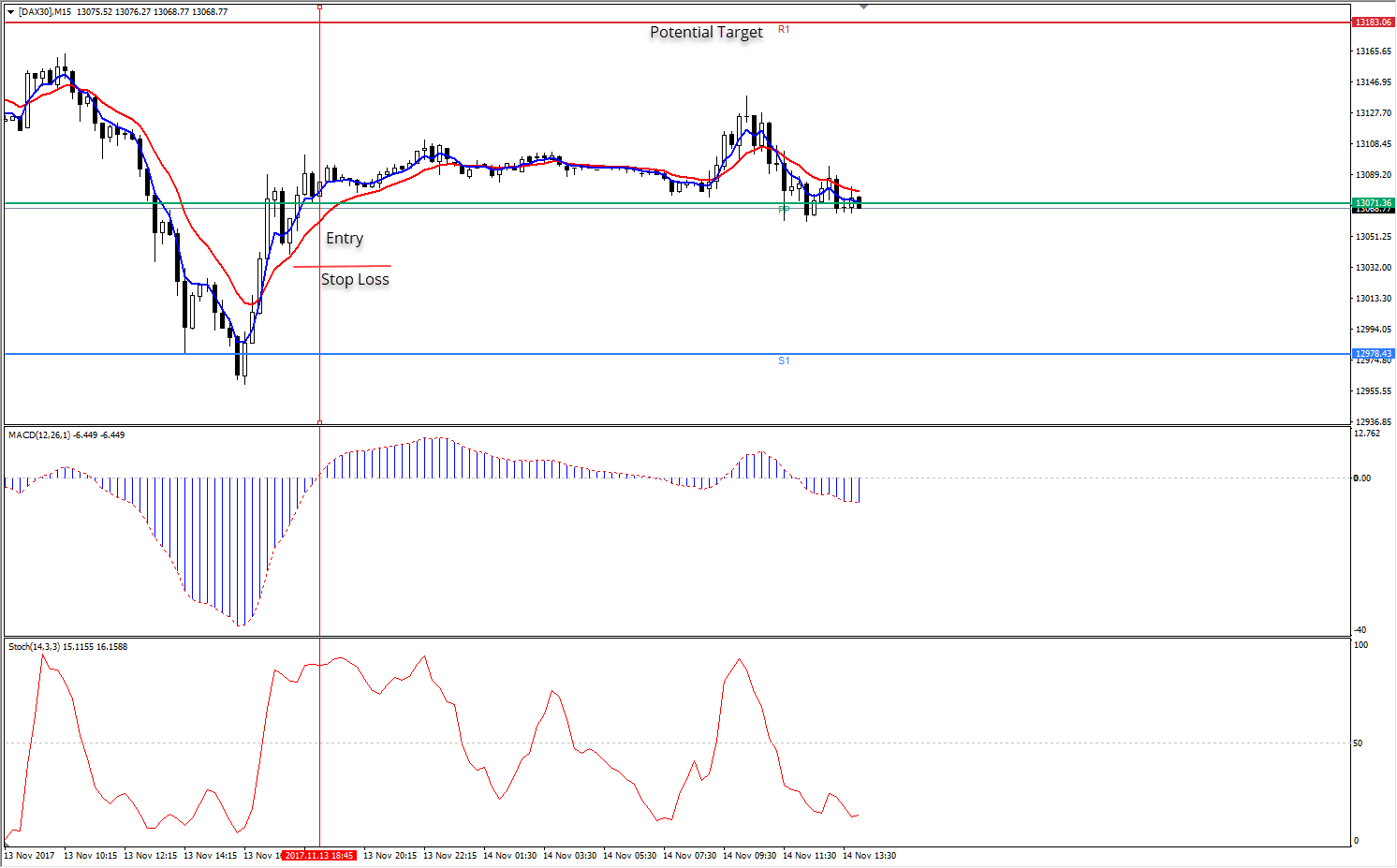The width and height of the screenshot is (1397, 868).
Task: Select the Stop Loss annotation text
Action: [x=356, y=279]
